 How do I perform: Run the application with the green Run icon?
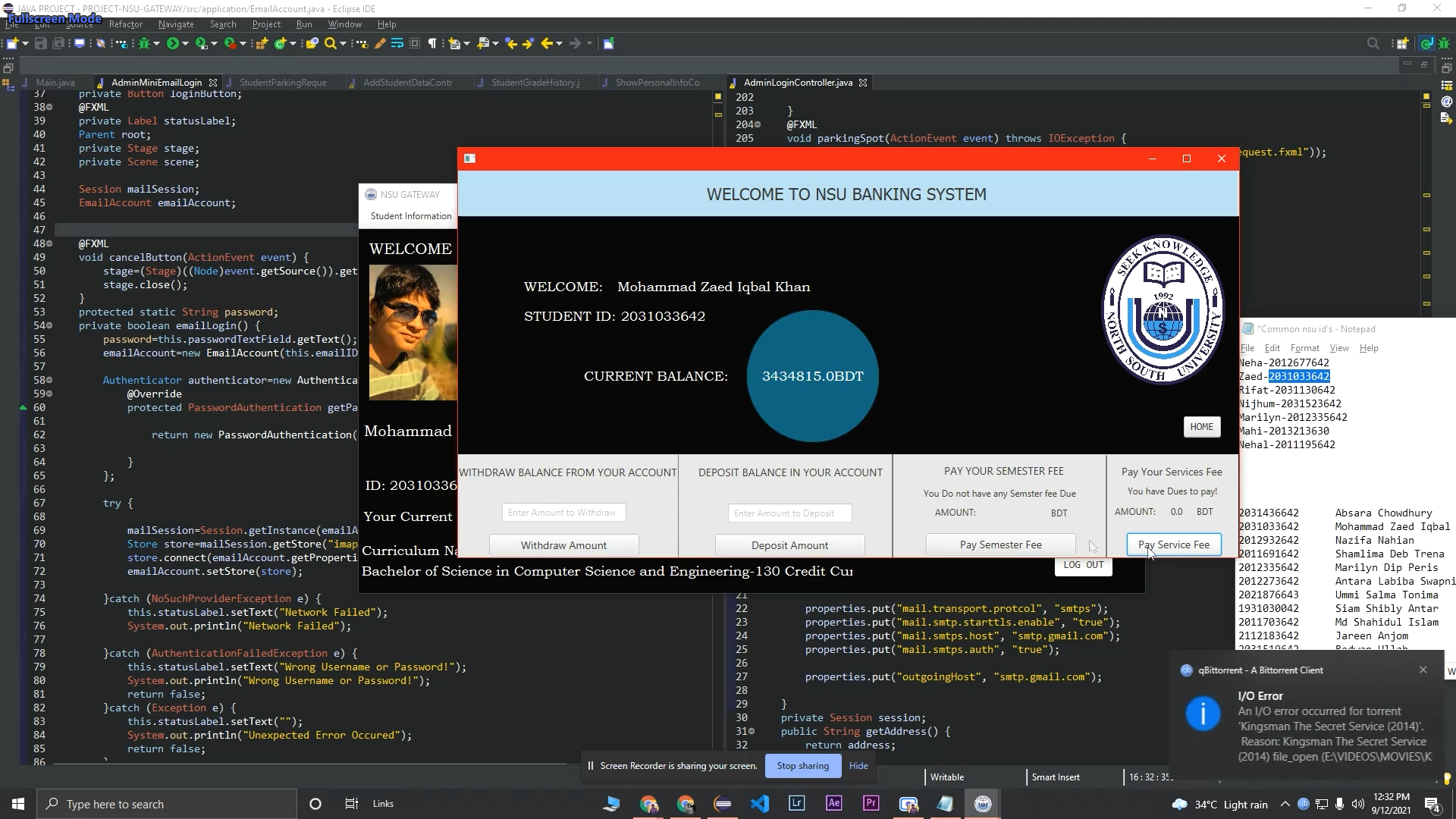coord(174,43)
